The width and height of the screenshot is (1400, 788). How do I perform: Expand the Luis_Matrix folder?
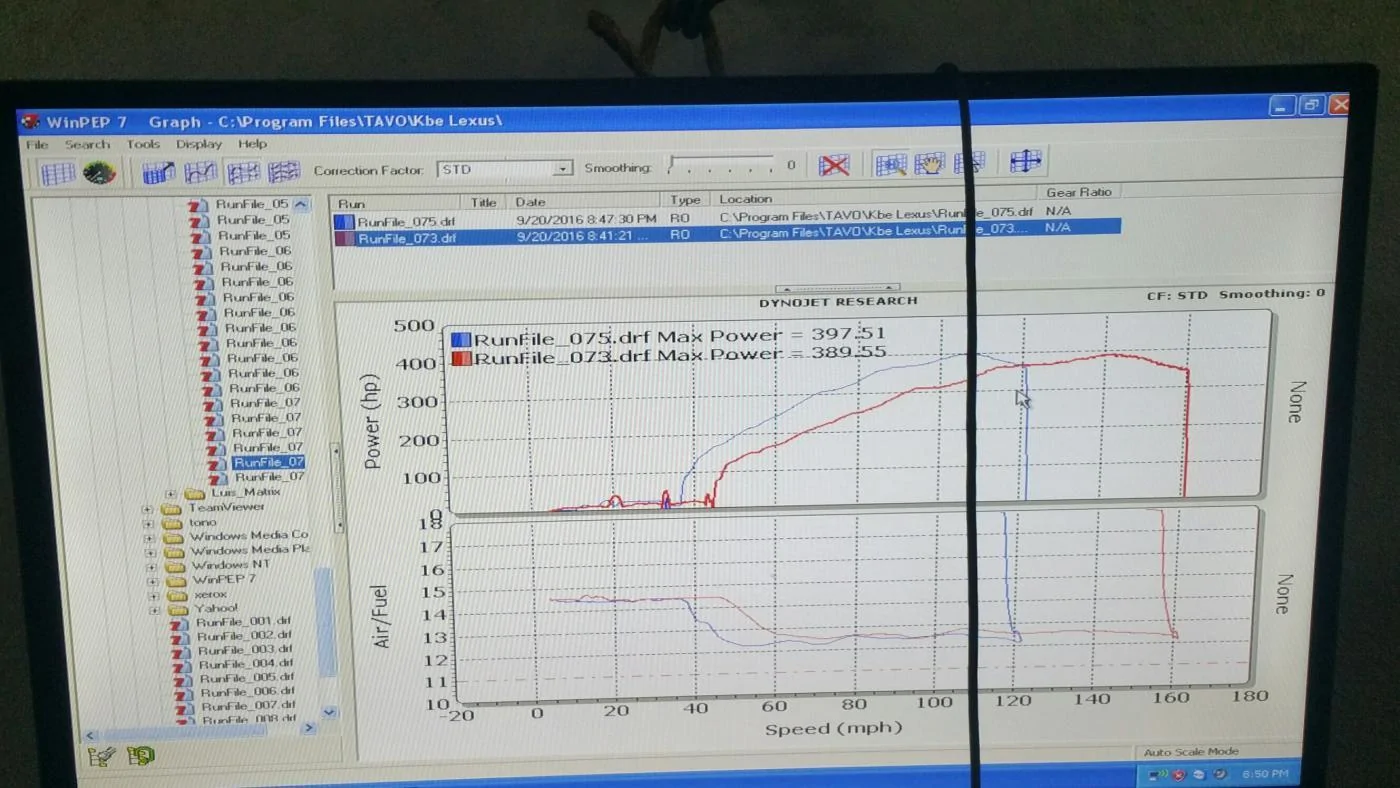[171, 493]
